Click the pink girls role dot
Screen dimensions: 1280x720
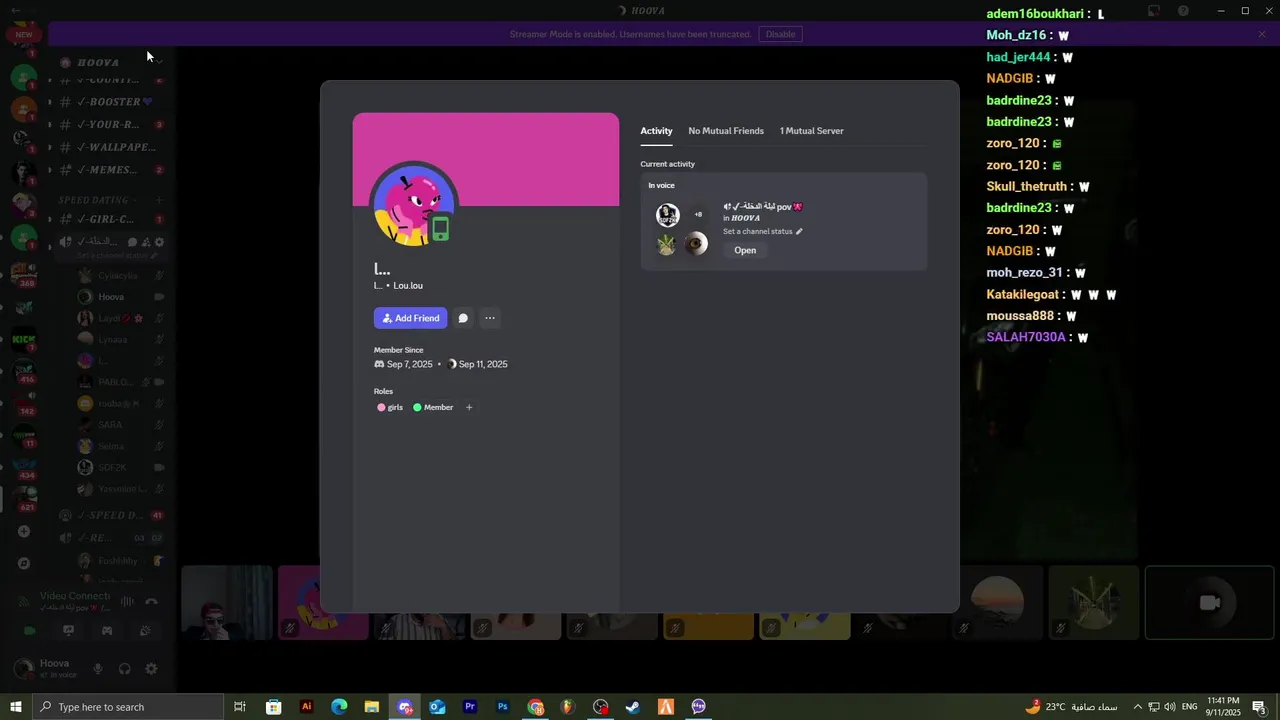[x=381, y=407]
